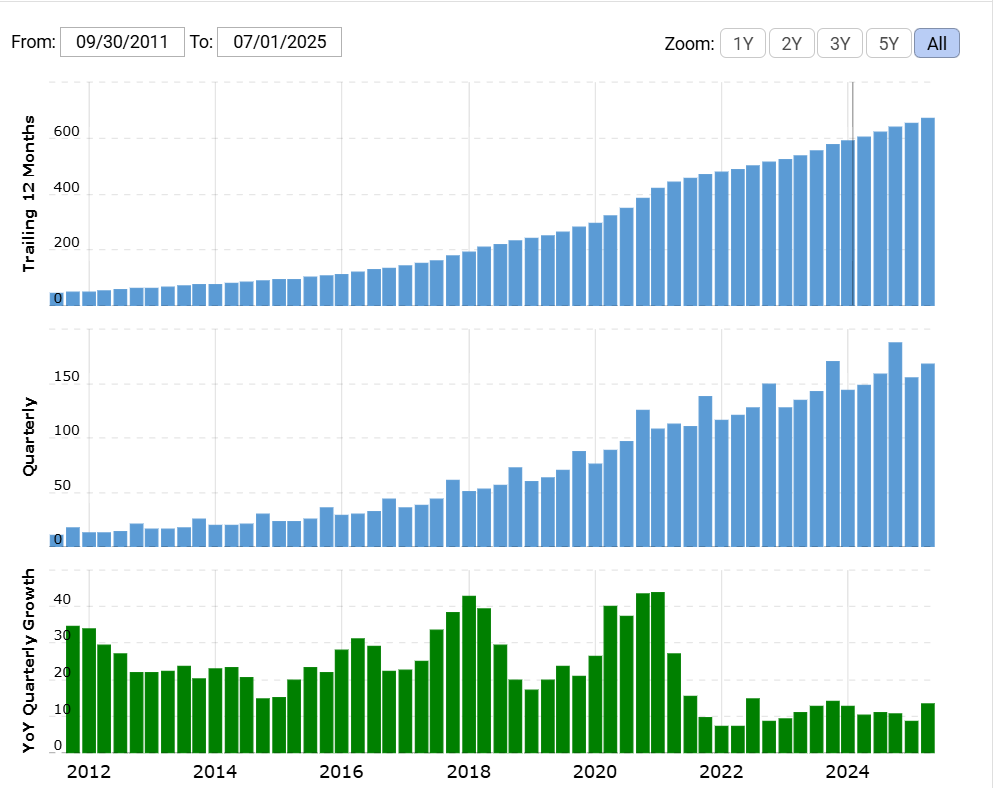Click the To date input box
The image size is (1000, 788).
[279, 42]
